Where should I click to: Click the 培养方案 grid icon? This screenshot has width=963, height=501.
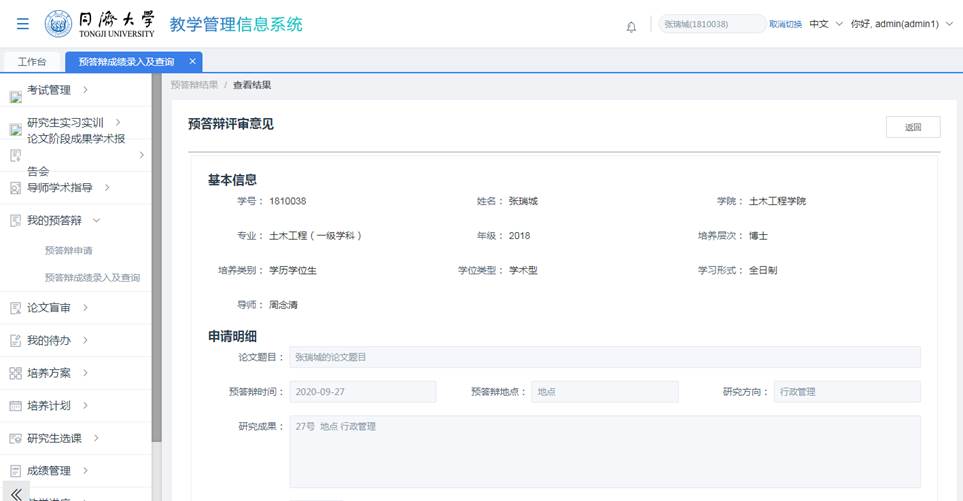(x=15, y=373)
